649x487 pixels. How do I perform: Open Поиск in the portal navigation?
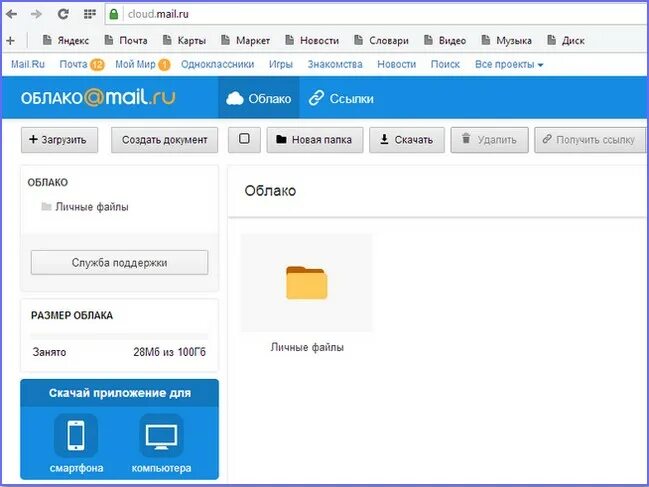coord(445,65)
